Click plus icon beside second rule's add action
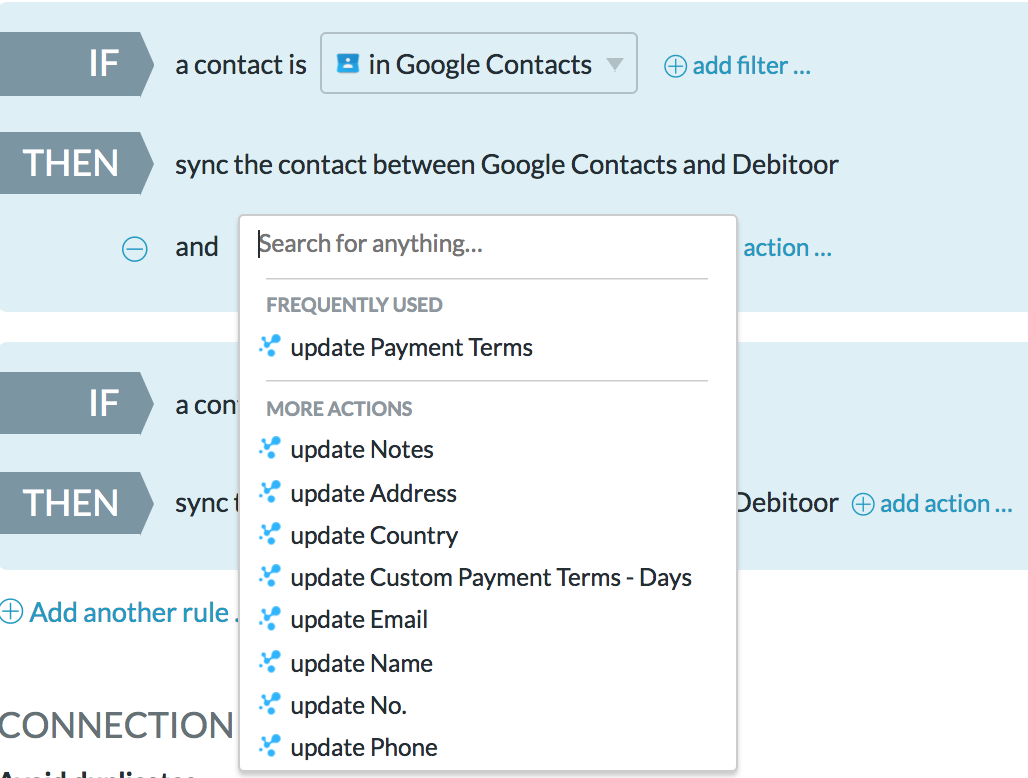1028x778 pixels. [x=863, y=505]
